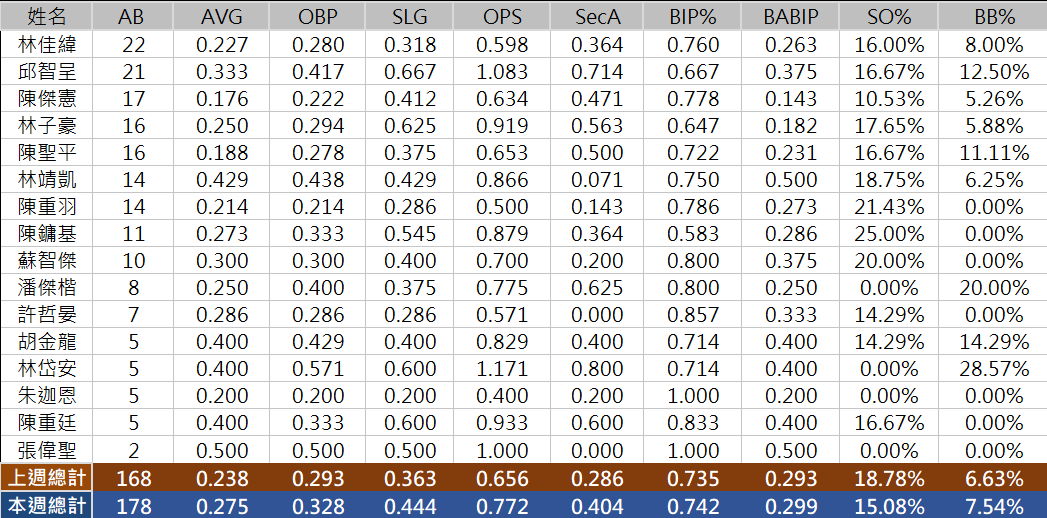Select the player name cell 林佳緯
Image resolution: width=1047 pixels, height=518 pixels.
click(x=46, y=44)
